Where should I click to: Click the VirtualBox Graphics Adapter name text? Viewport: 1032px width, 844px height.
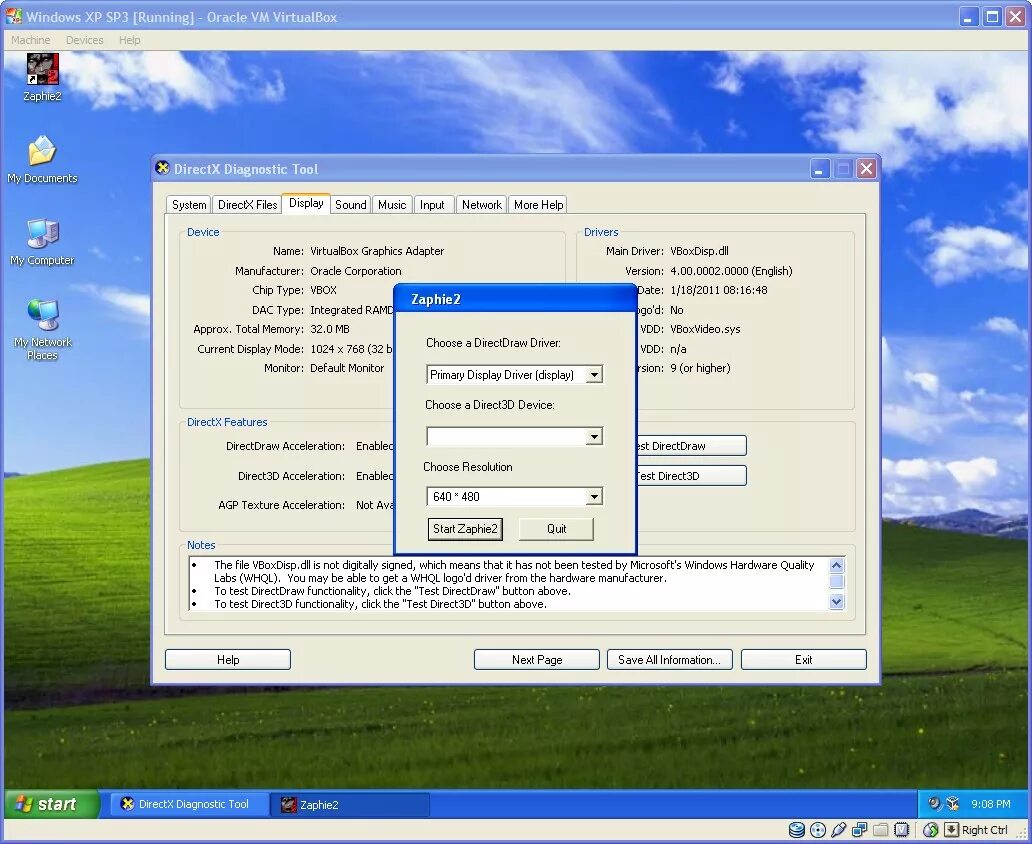click(x=377, y=251)
